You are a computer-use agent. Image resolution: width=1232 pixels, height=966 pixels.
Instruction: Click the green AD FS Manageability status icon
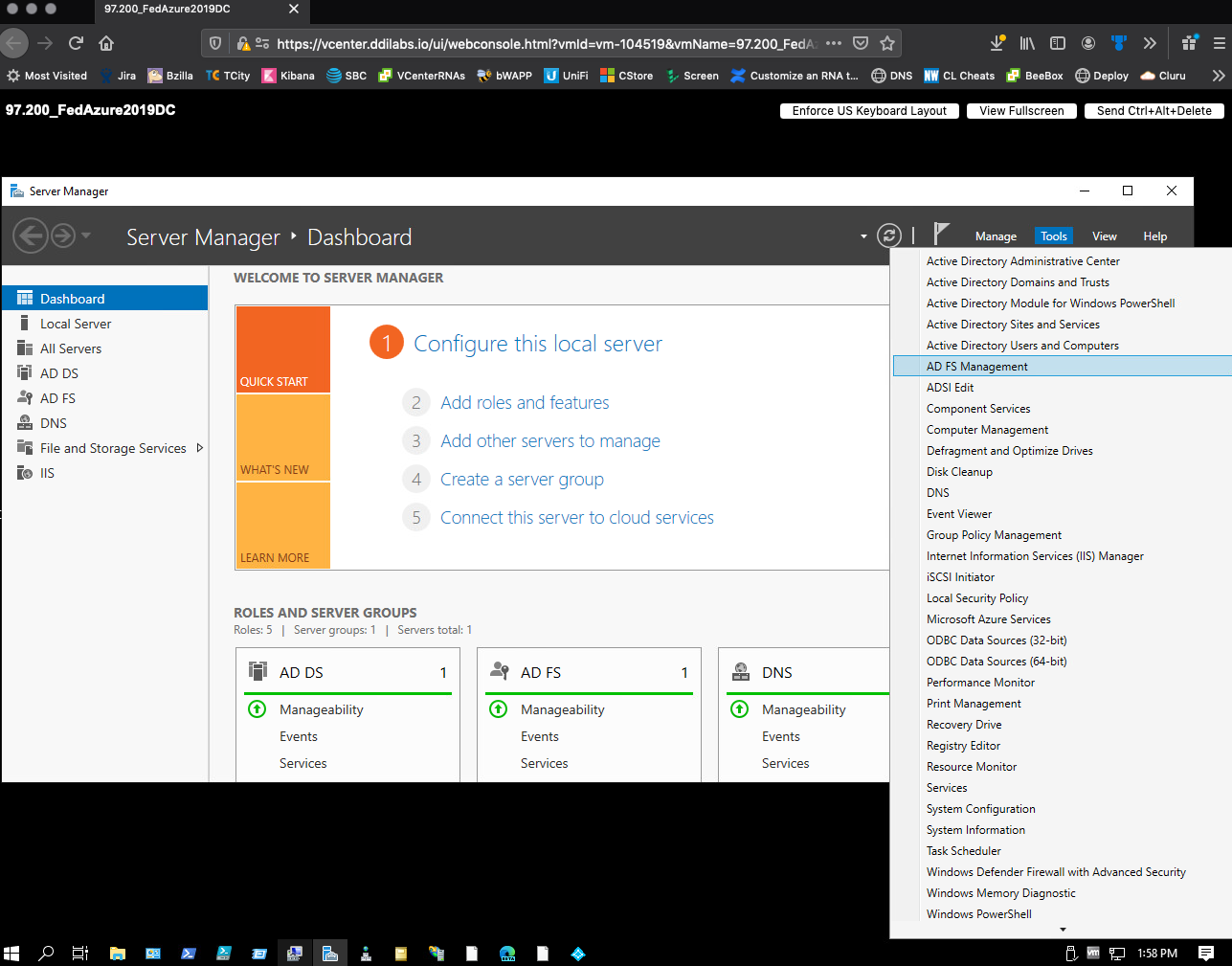coord(498,709)
